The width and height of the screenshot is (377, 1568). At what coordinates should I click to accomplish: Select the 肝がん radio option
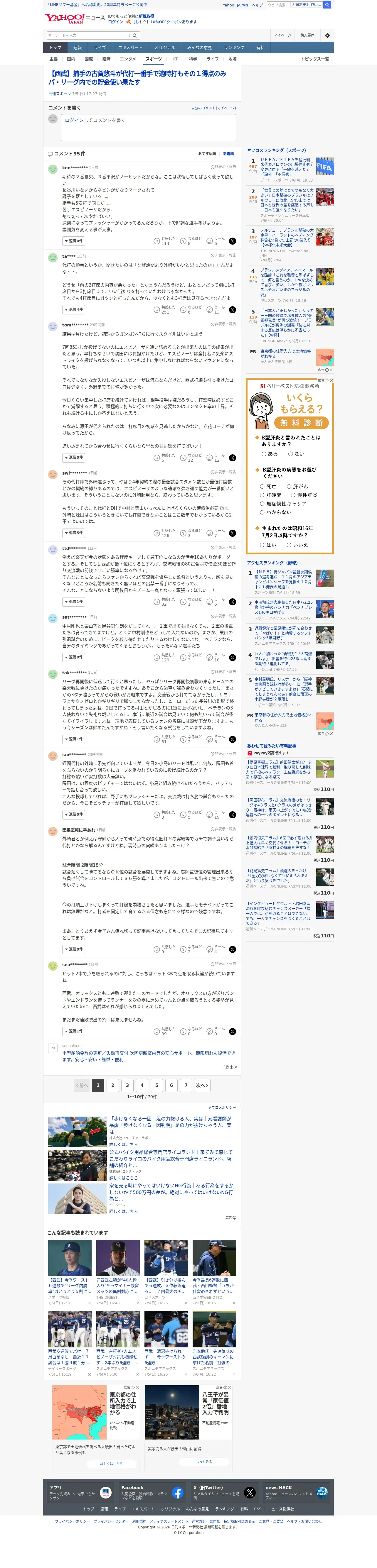coord(289,486)
